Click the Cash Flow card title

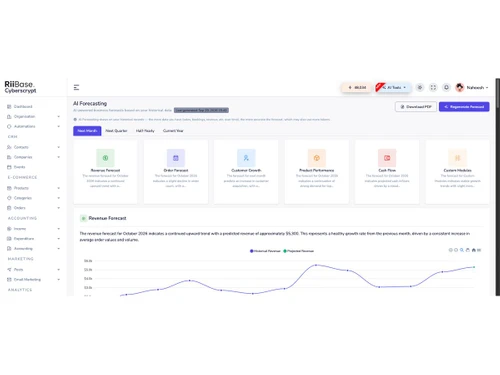pos(387,170)
